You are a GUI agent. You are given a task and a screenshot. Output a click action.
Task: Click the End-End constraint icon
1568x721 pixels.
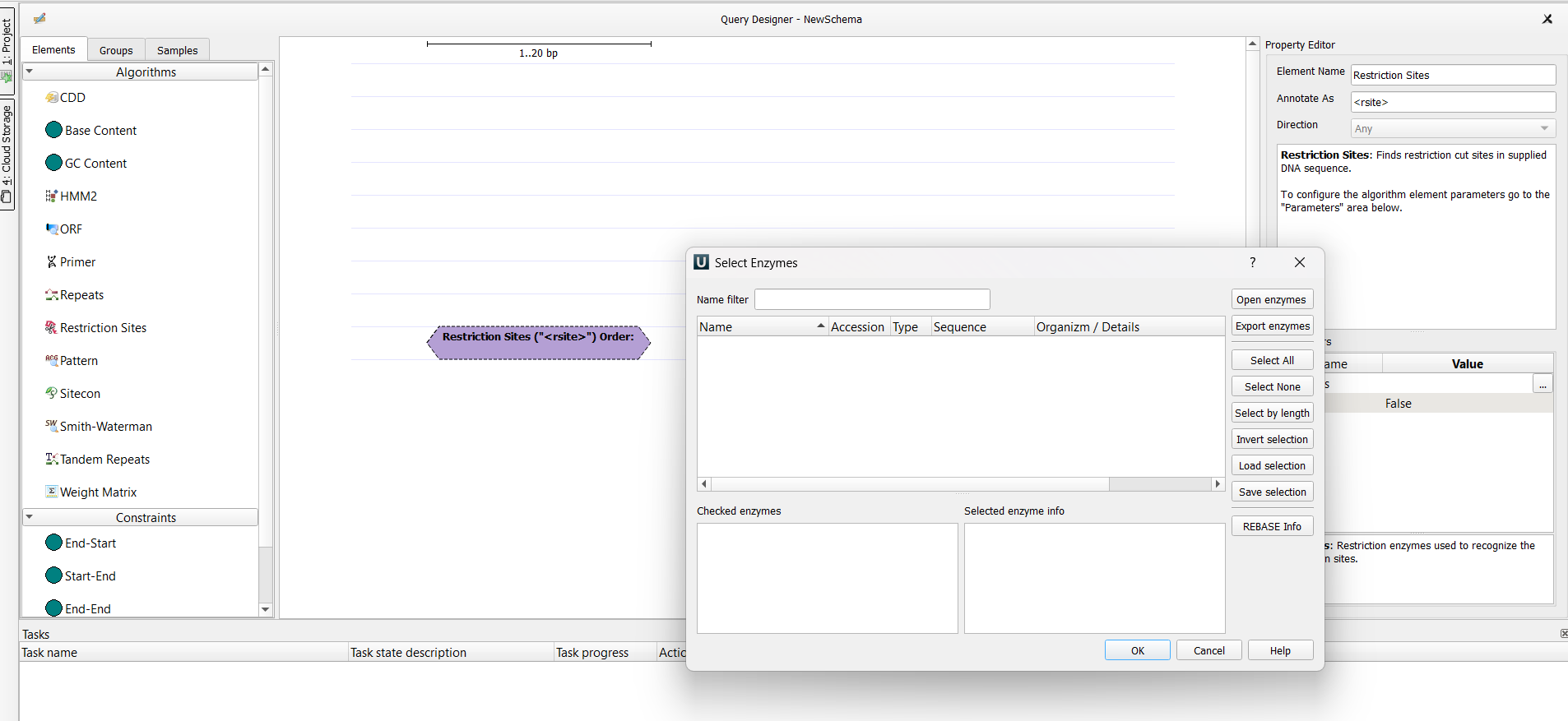click(54, 608)
